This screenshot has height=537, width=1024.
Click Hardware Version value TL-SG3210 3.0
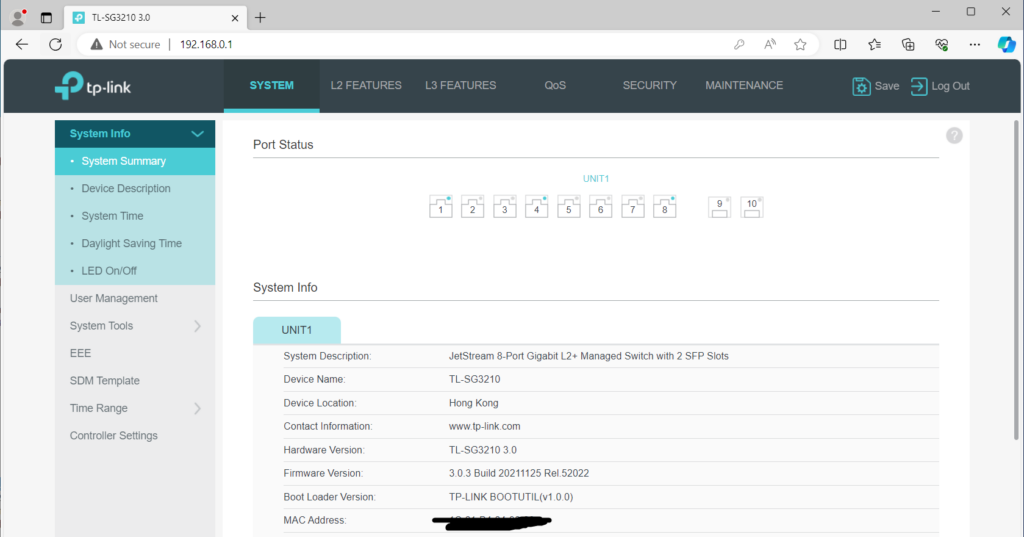pyautogui.click(x=483, y=450)
